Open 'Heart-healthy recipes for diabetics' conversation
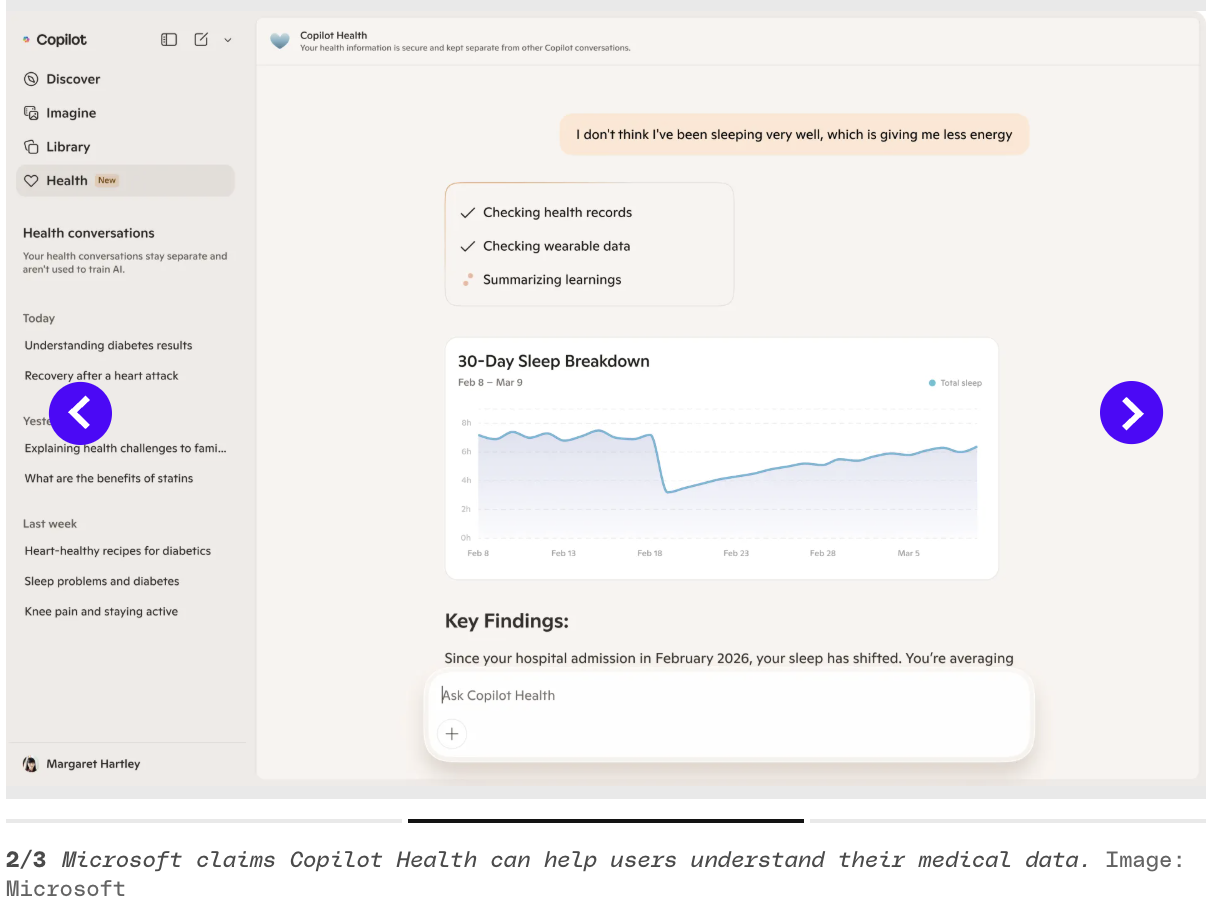This screenshot has height=906, width=1210. point(118,551)
